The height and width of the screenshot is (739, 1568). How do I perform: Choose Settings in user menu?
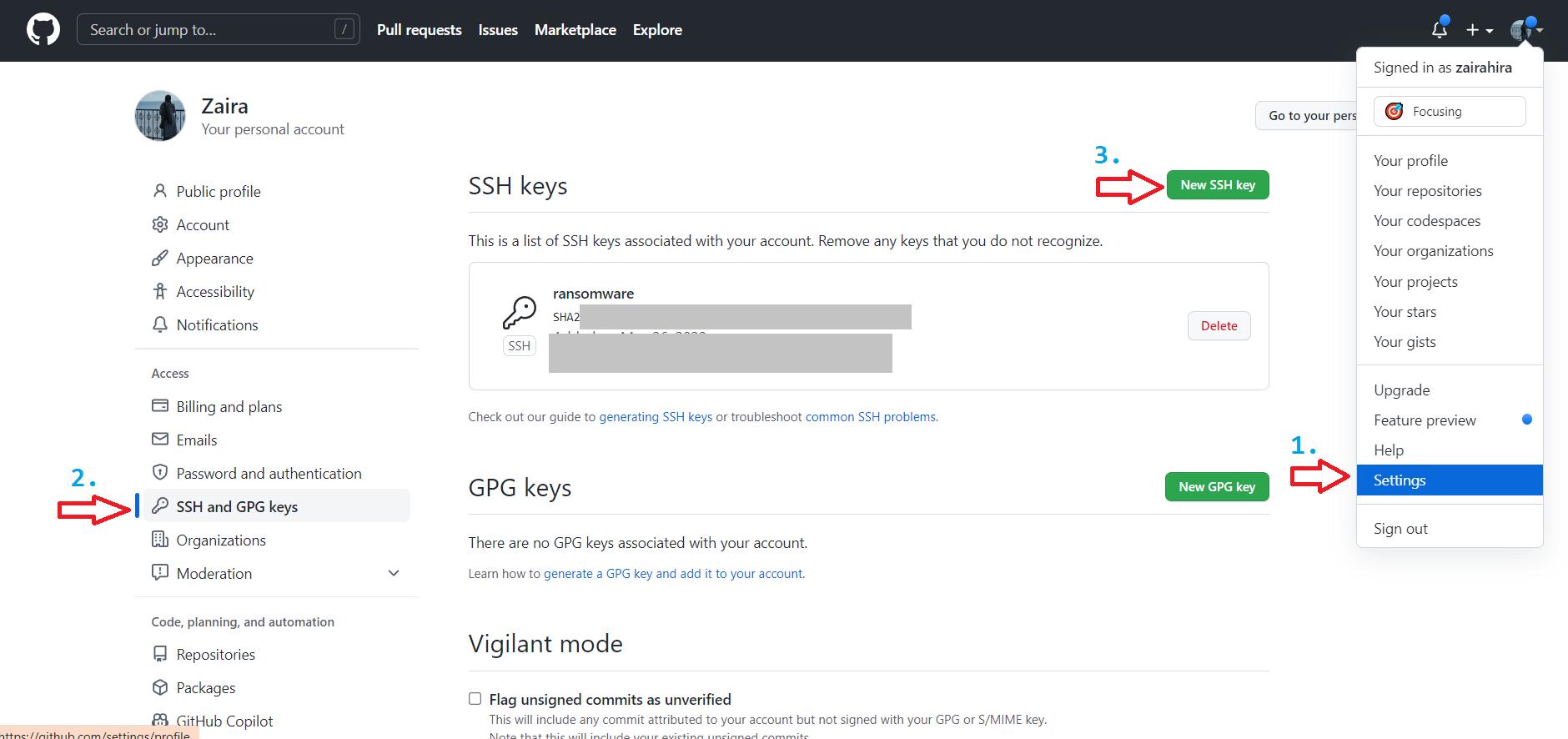pyautogui.click(x=1450, y=480)
